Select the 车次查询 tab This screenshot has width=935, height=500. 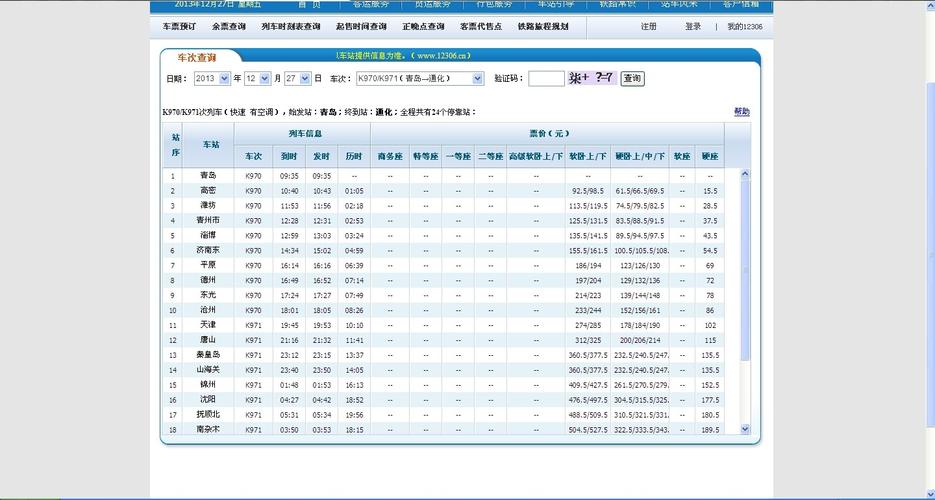point(197,58)
